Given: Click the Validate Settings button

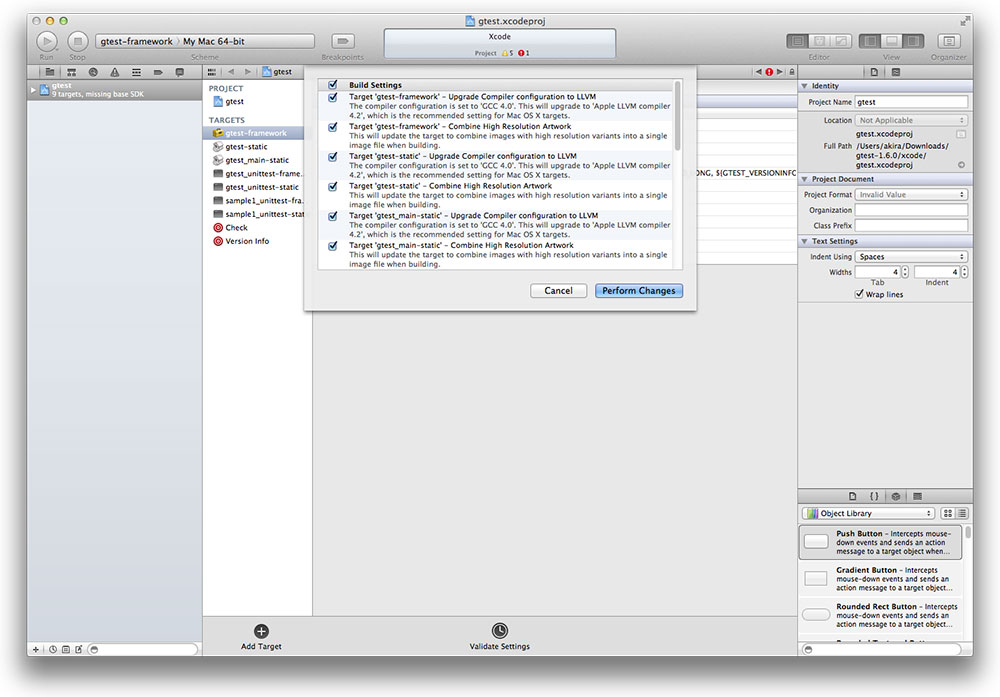Looking at the screenshot, I should (499, 637).
